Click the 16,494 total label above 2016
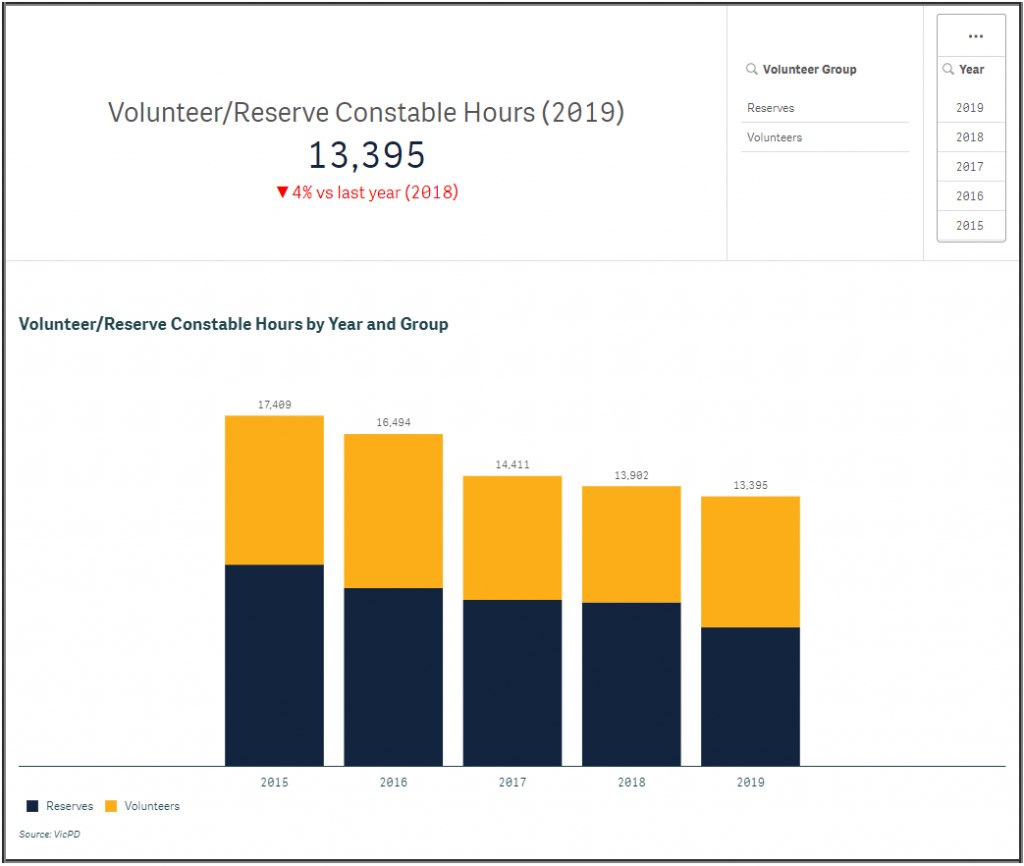Image resolution: width=1024 pixels, height=866 pixels. [x=393, y=423]
